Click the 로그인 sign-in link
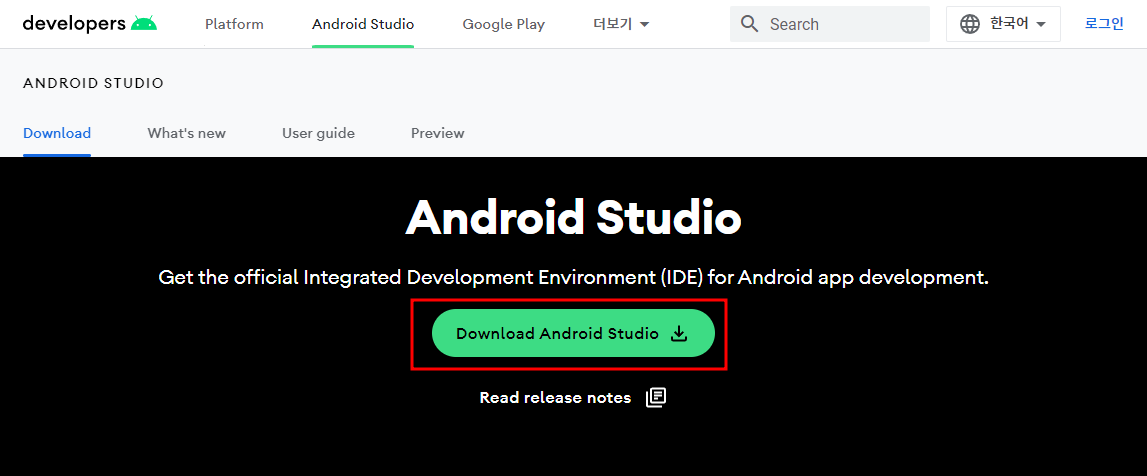Viewport: 1147px width, 476px height. pyautogui.click(x=1104, y=23)
